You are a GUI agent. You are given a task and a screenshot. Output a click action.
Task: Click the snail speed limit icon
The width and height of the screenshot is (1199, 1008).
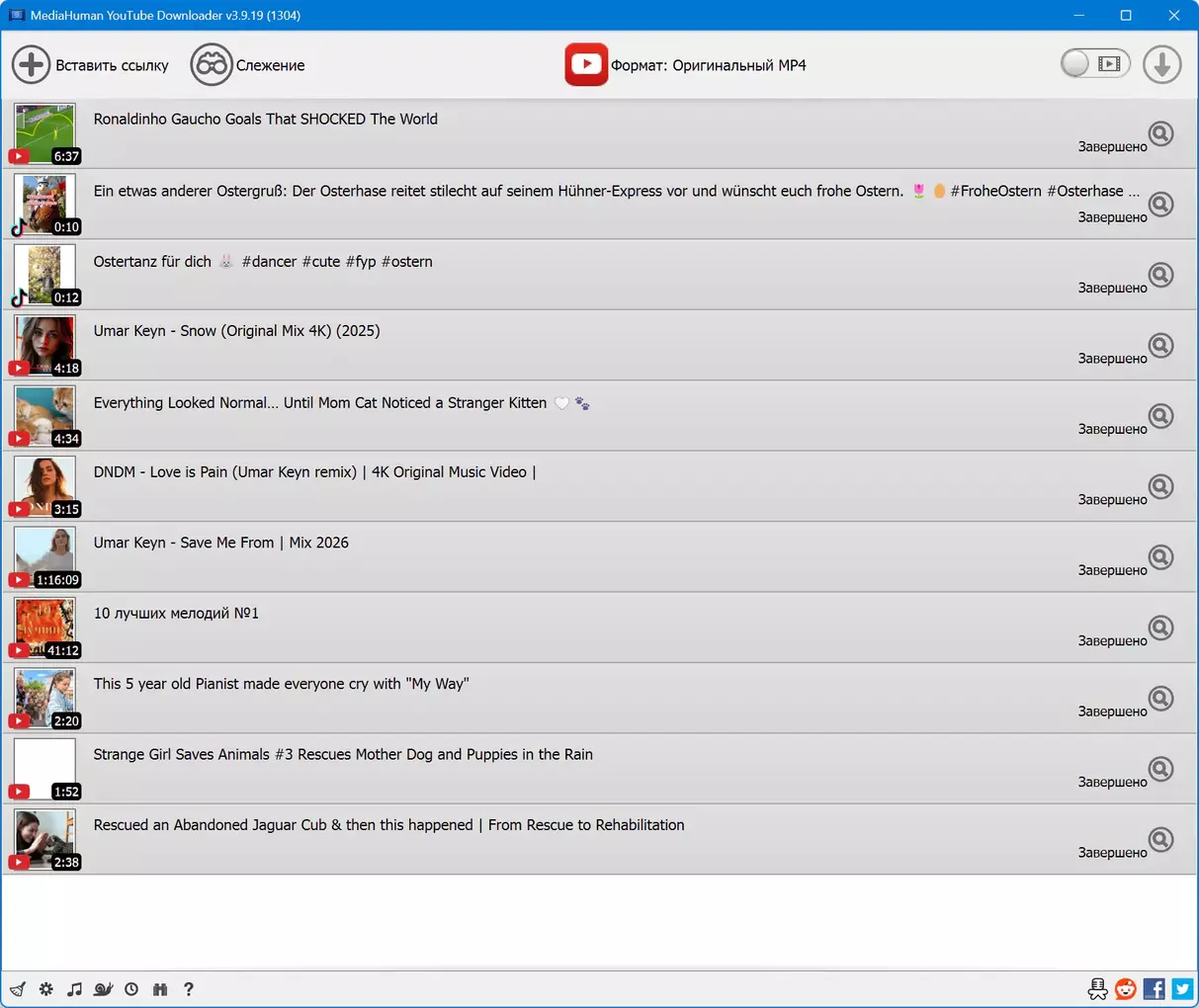coord(103,989)
